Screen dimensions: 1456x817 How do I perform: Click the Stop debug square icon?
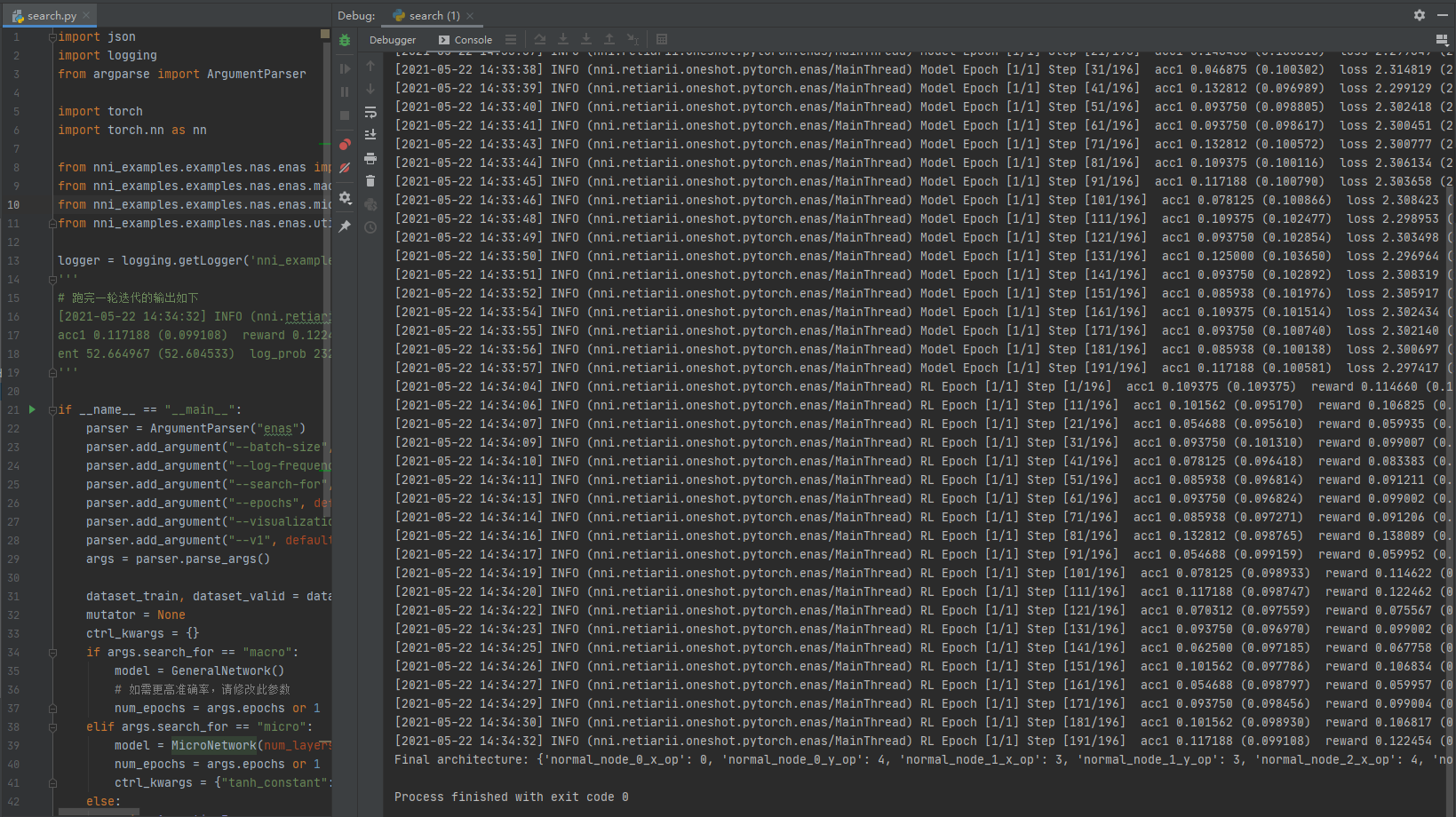pyautogui.click(x=345, y=115)
